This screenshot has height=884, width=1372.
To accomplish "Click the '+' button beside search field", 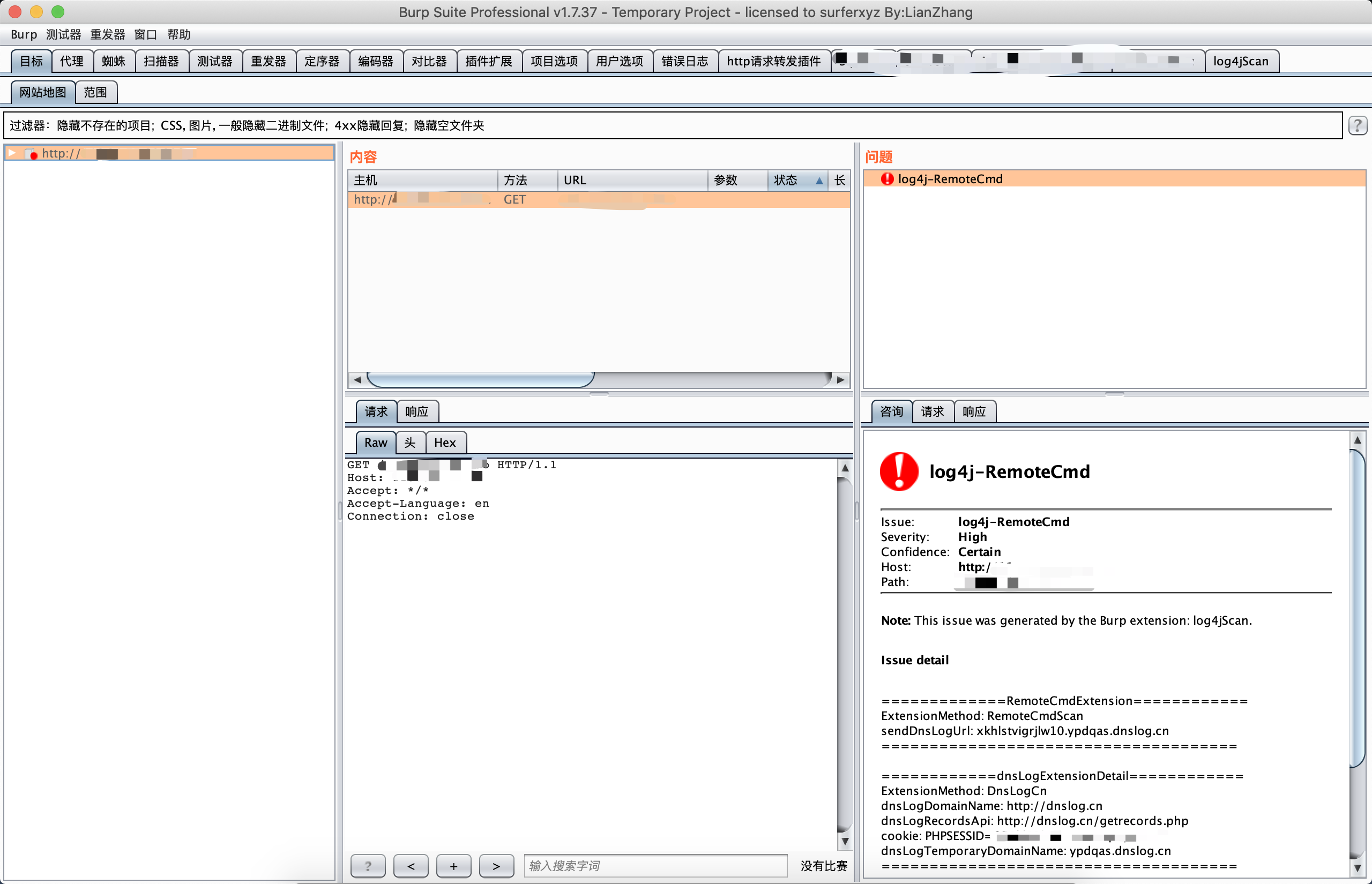I will tap(453, 866).
